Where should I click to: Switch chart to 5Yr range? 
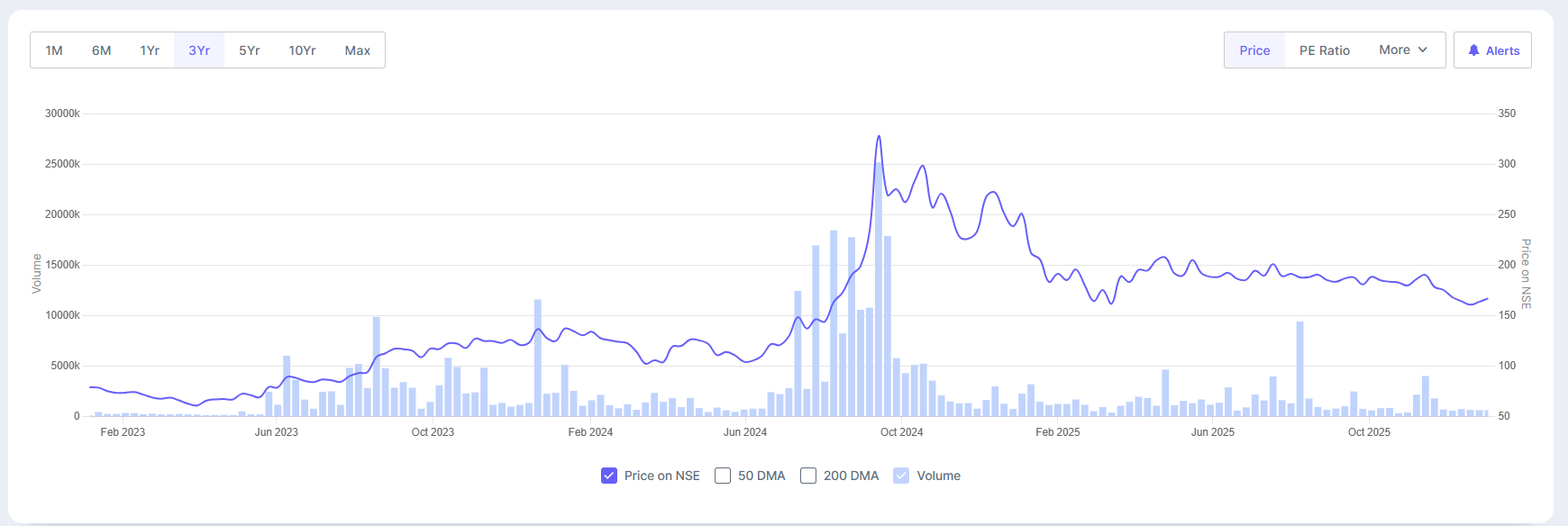[250, 50]
